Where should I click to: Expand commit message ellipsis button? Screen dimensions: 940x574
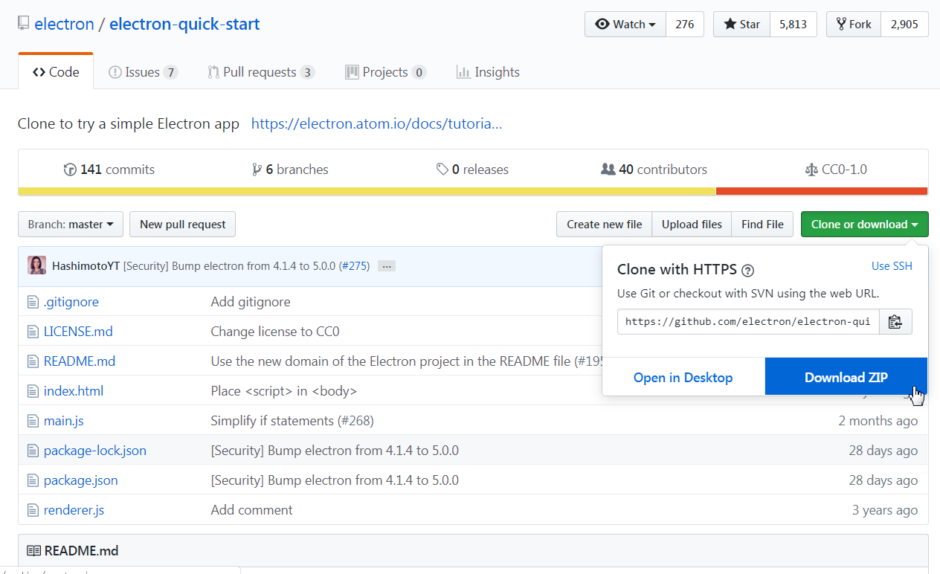(x=386, y=266)
